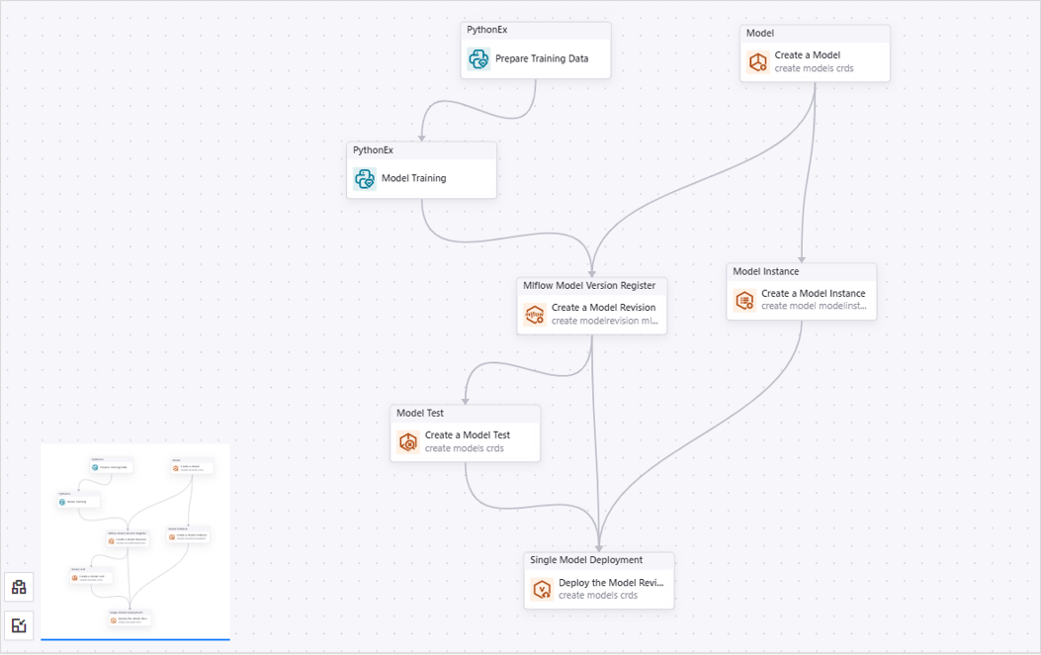Click the Single Model Deployment node icon

point(542,589)
